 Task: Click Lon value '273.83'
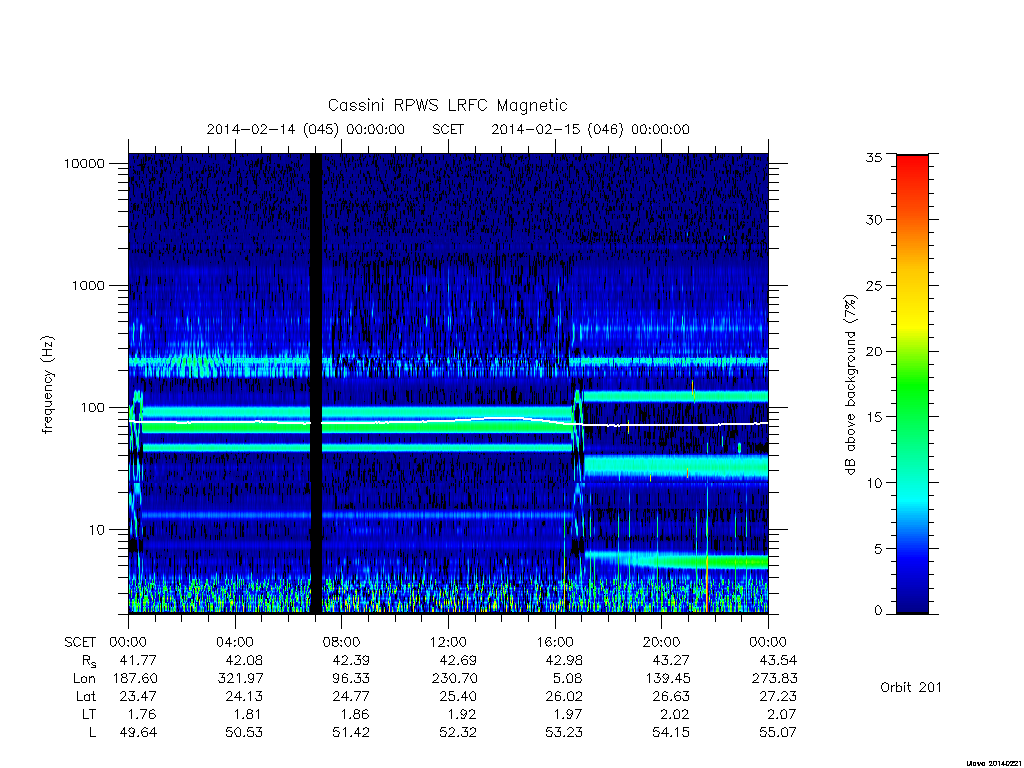pyautogui.click(x=775, y=679)
